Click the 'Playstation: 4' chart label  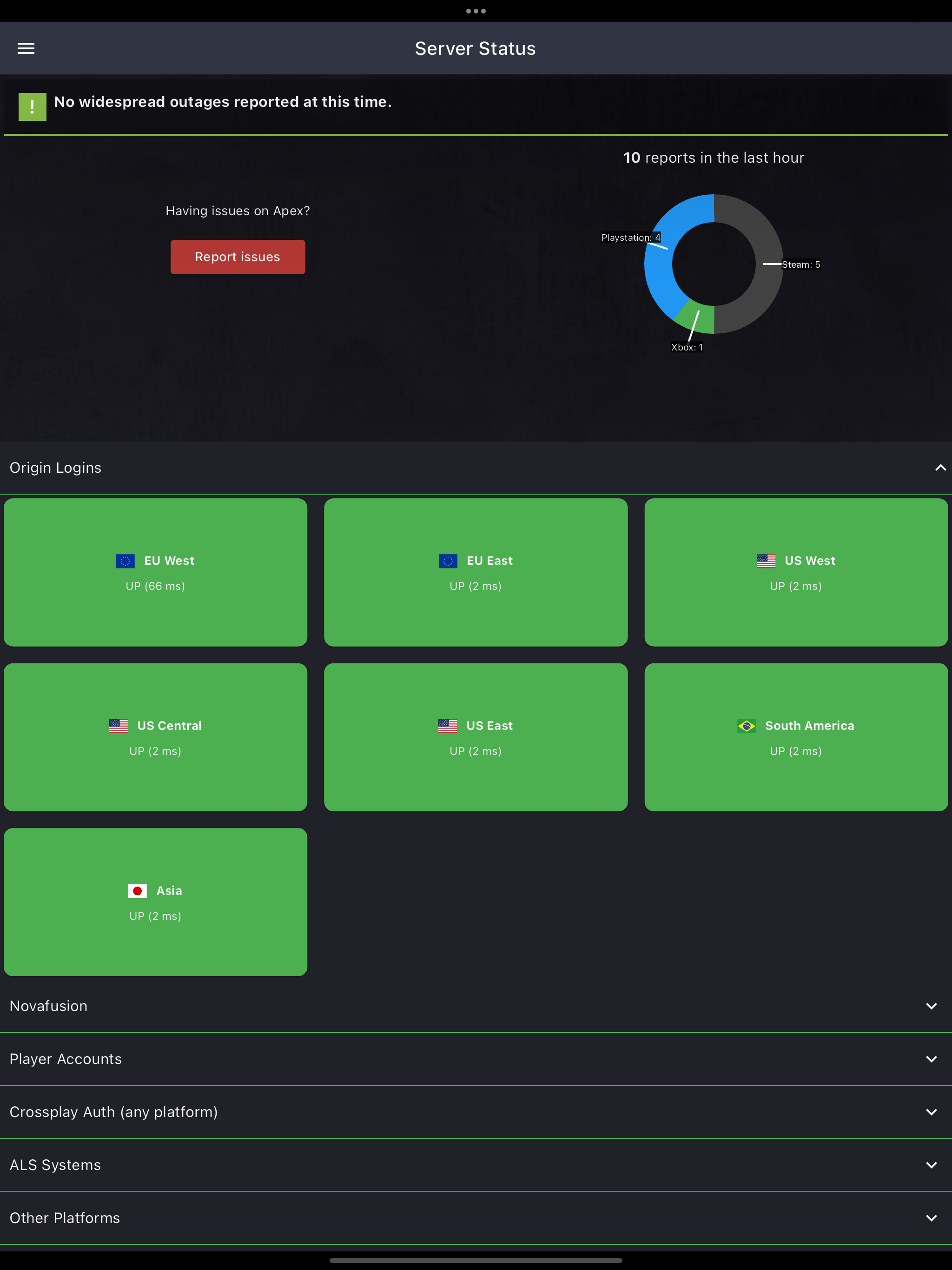[631, 238]
